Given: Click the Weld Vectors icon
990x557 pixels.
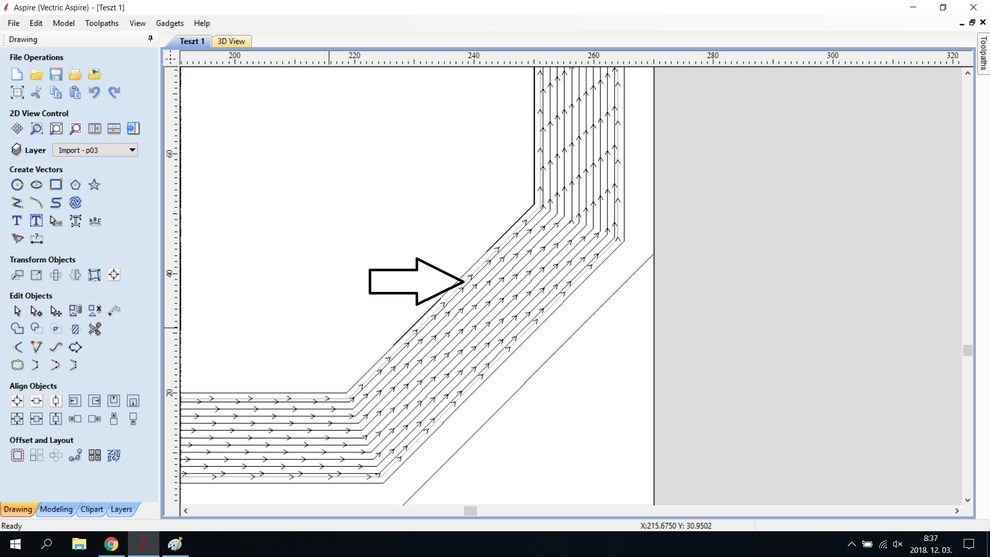Looking at the screenshot, I should click(x=17, y=329).
